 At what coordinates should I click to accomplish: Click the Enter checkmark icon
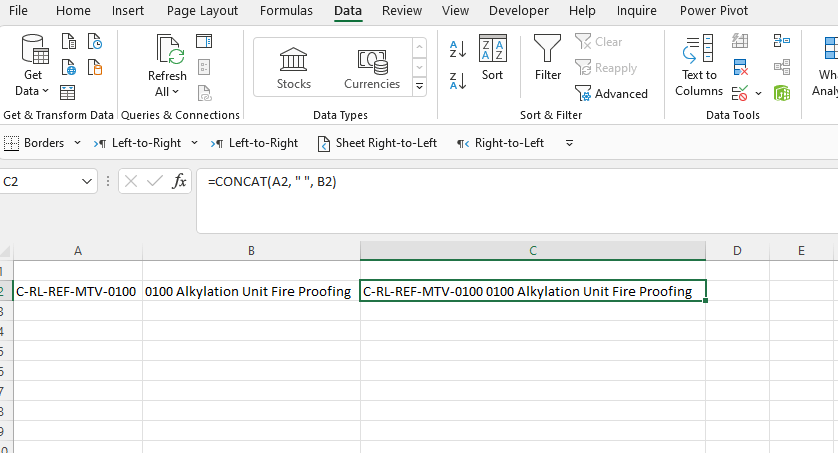(154, 182)
